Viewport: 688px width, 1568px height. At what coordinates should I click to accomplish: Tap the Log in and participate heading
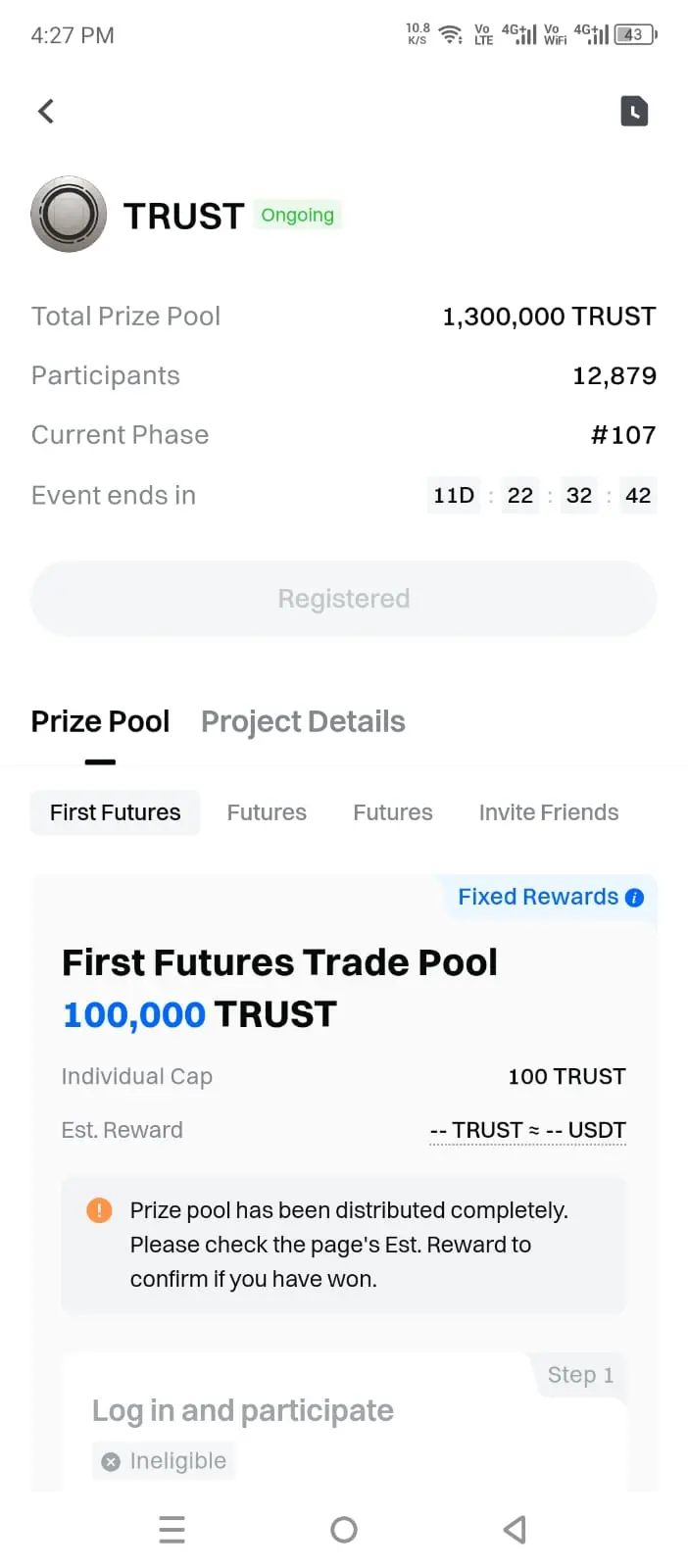(243, 1410)
